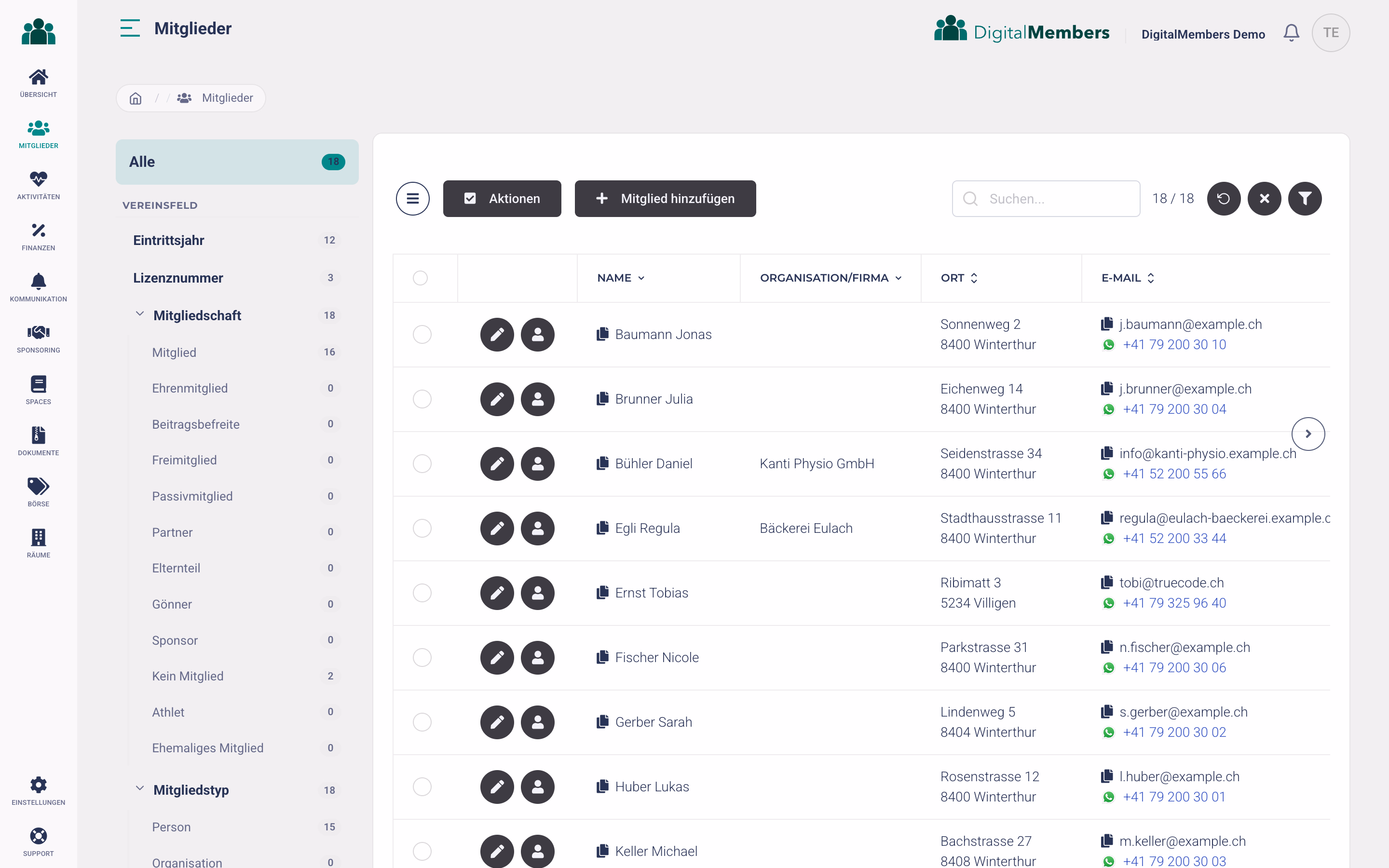The height and width of the screenshot is (868, 1389).
Task: Open phone link +41 79 325 96 40
Action: (1174, 603)
